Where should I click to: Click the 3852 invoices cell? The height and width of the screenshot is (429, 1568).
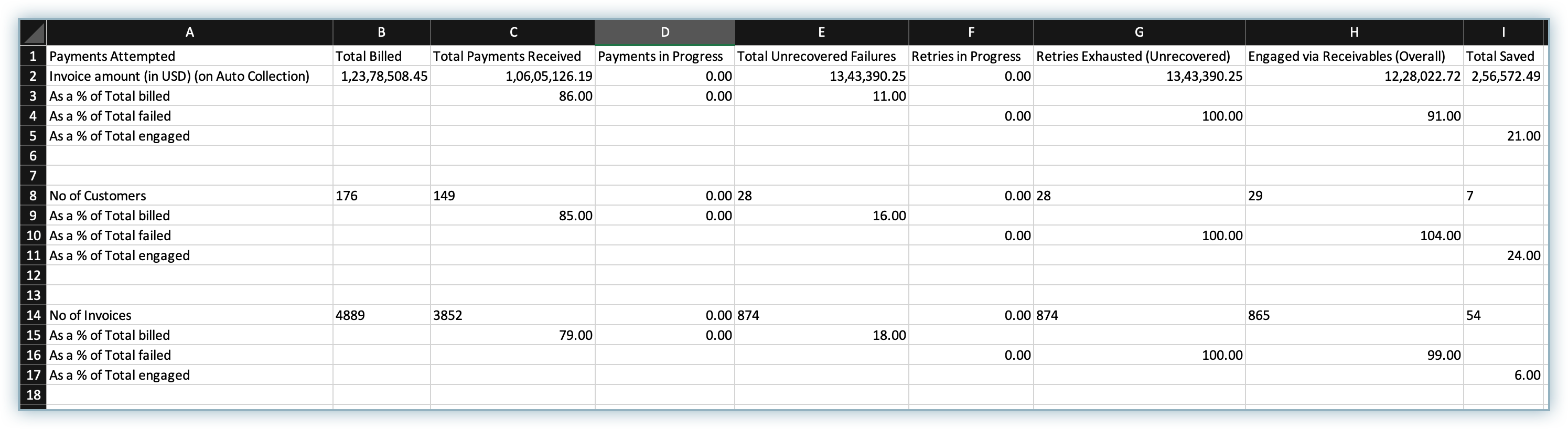tap(513, 315)
